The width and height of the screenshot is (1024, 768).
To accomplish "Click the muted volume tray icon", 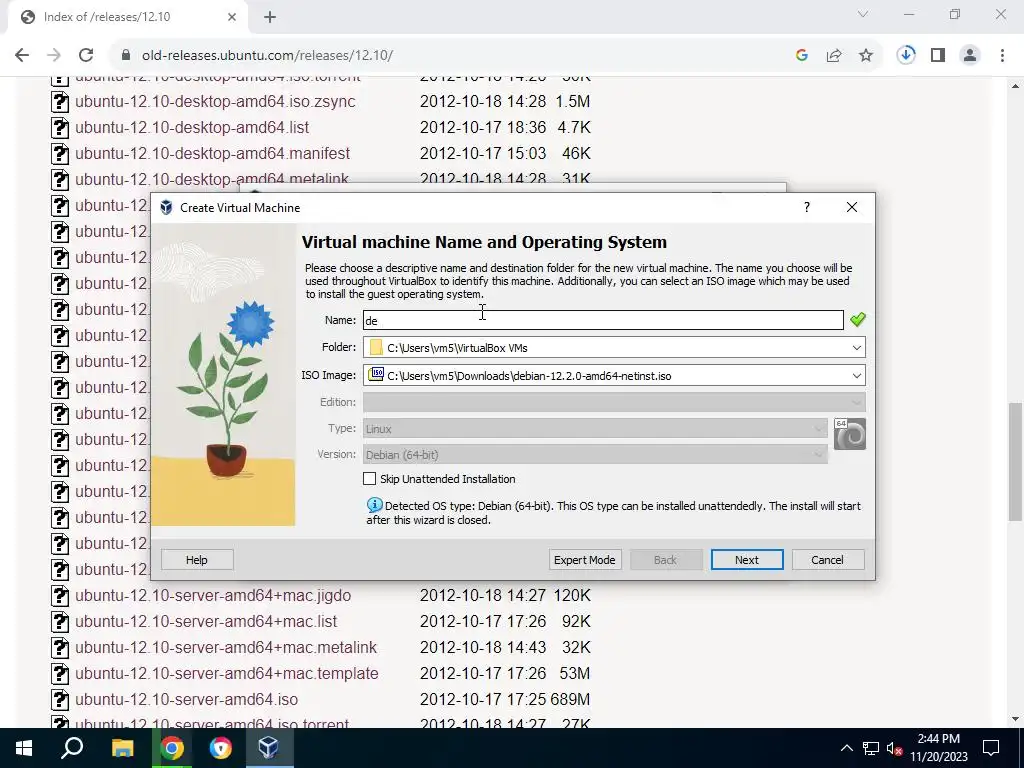I will tap(894, 748).
